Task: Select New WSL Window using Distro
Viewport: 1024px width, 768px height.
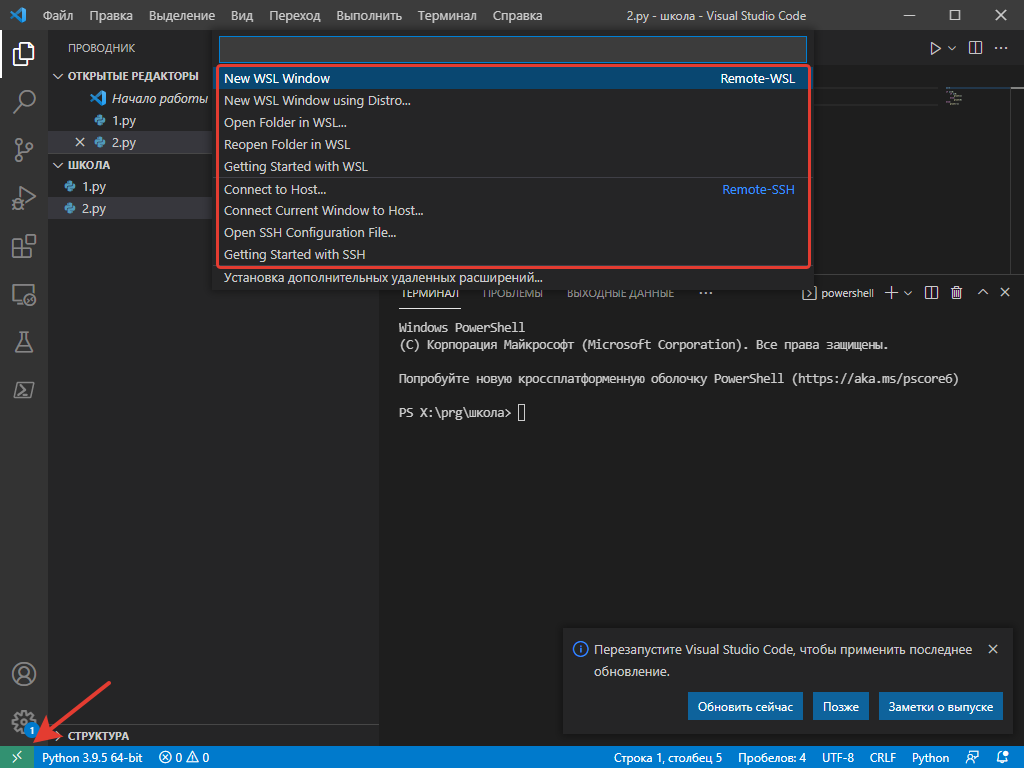Action: [513, 101]
